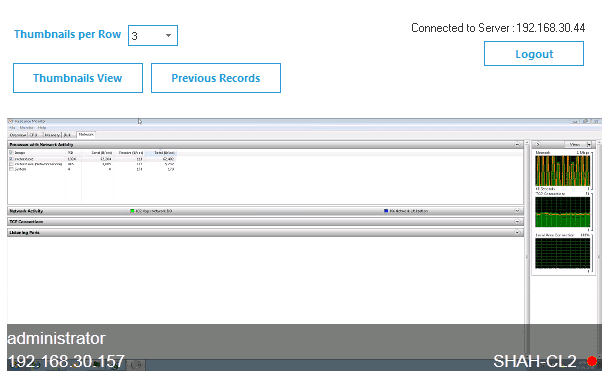The height and width of the screenshot is (382, 612).
Task: Click the red status dot beside SHAH-CL2
Action: click(592, 361)
